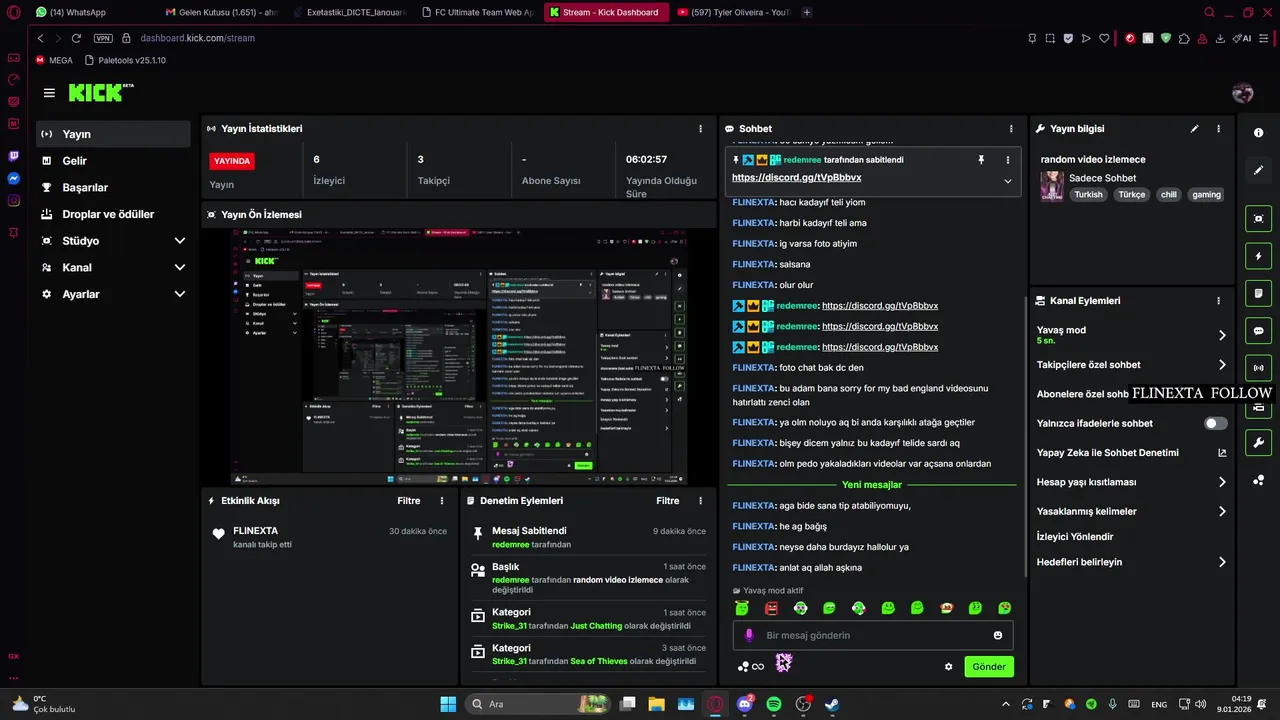Toggle stream preview widget in right strip
This screenshot has height=720, width=1280.
[1258, 219]
